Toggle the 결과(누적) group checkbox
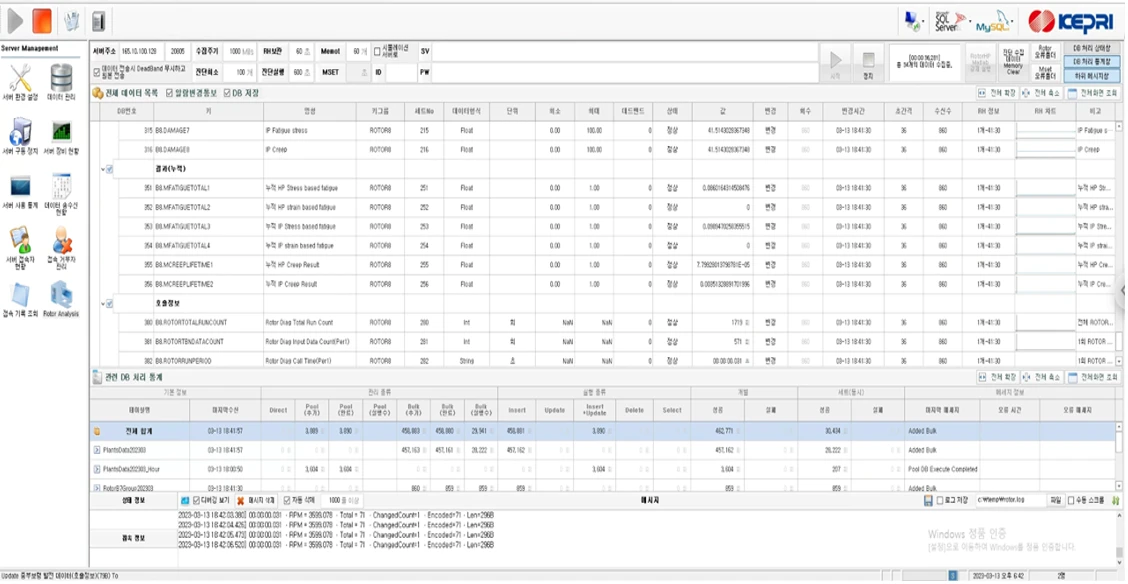The image size is (1128, 584). [110, 169]
